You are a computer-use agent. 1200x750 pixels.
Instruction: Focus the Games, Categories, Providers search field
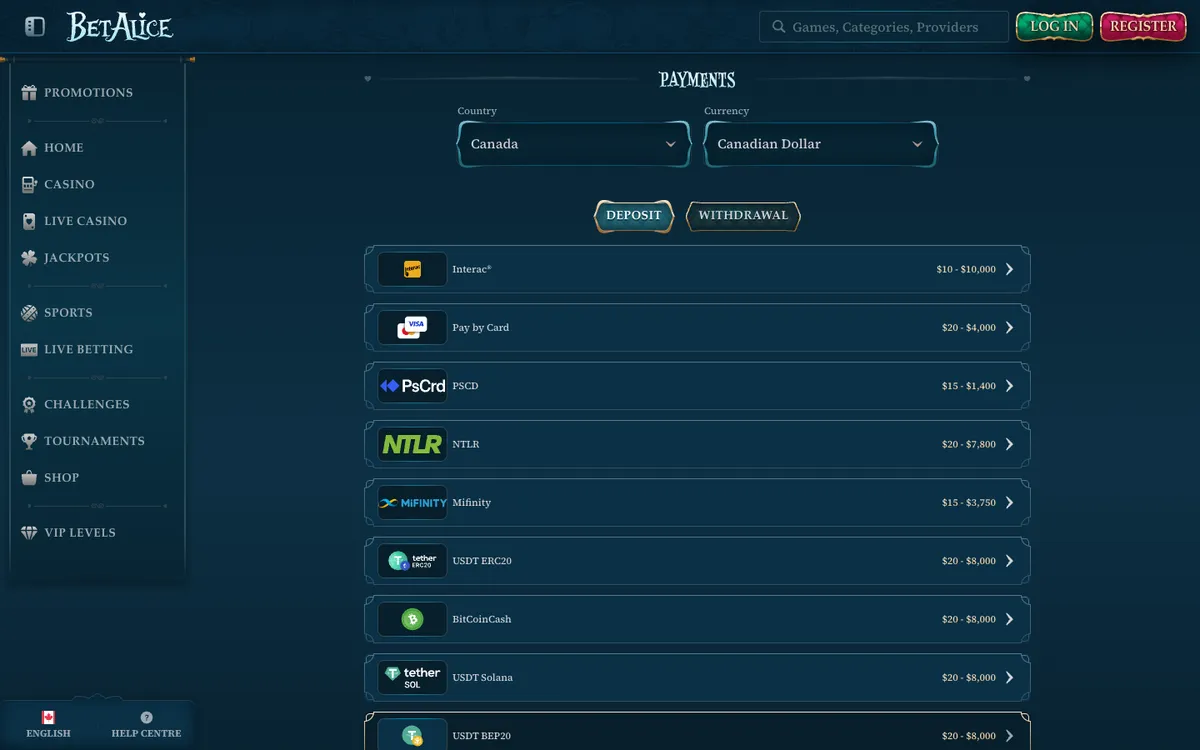884,27
